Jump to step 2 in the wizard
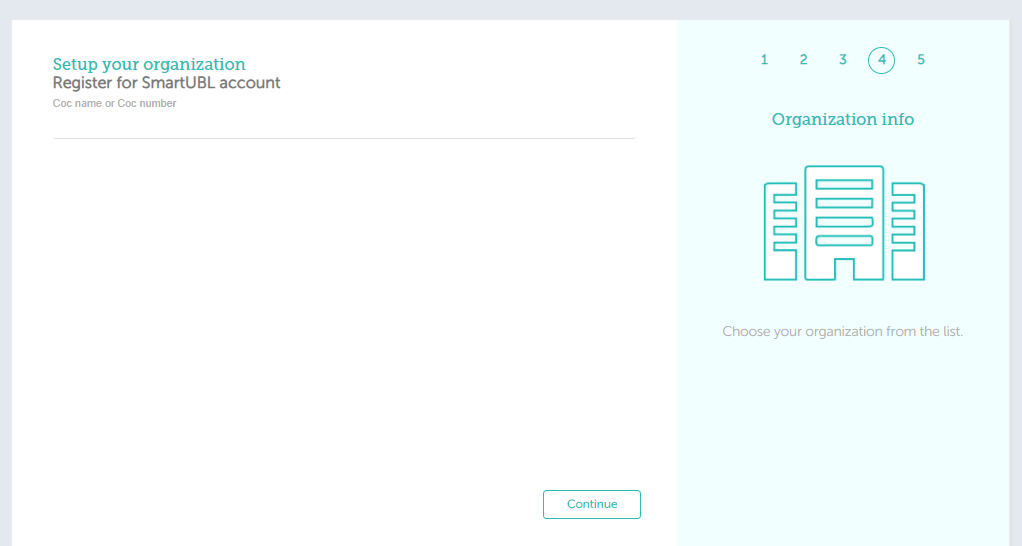The width and height of the screenshot is (1022, 546). (803, 60)
